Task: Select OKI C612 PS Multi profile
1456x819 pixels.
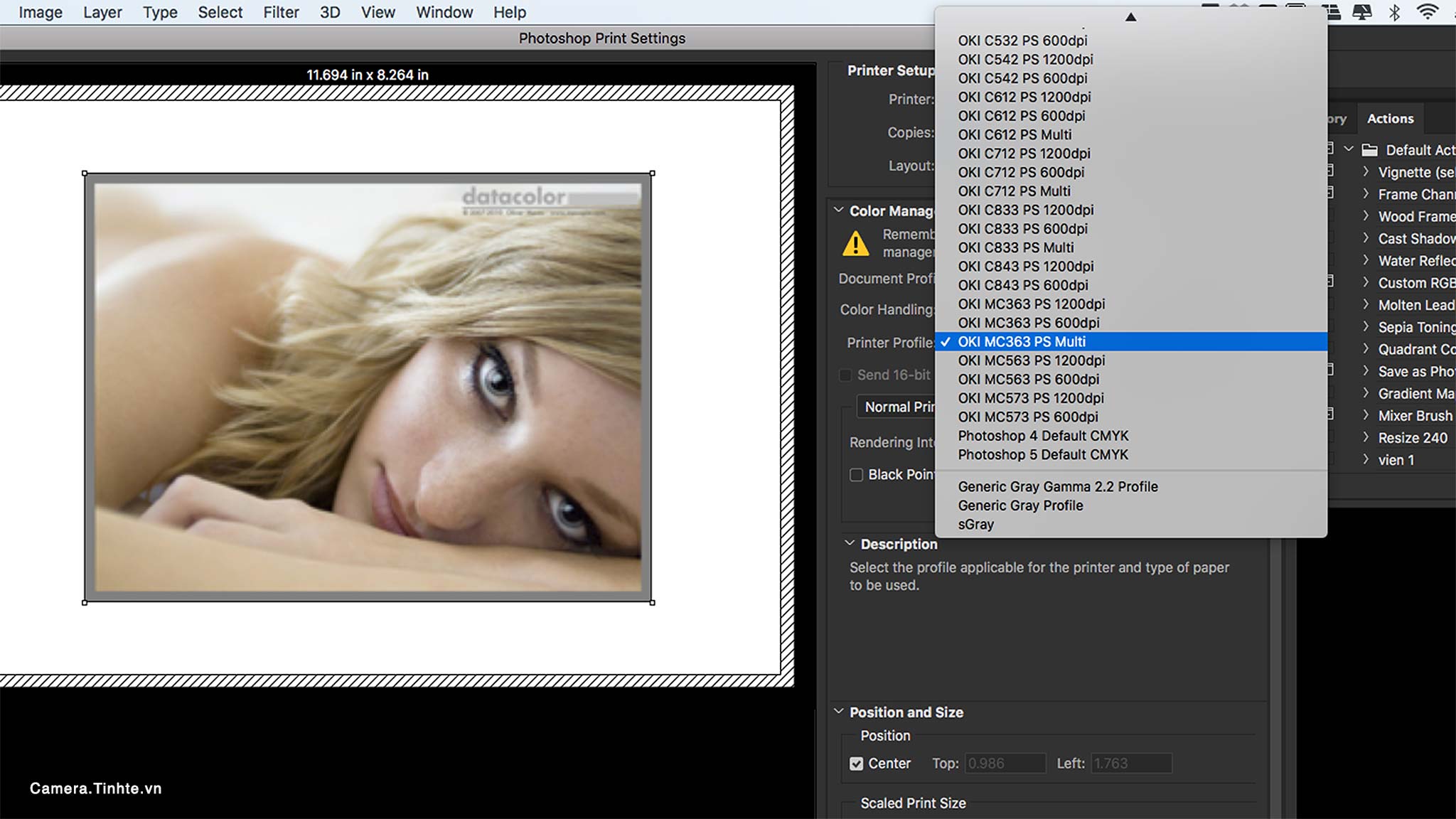Action: 1131,135
